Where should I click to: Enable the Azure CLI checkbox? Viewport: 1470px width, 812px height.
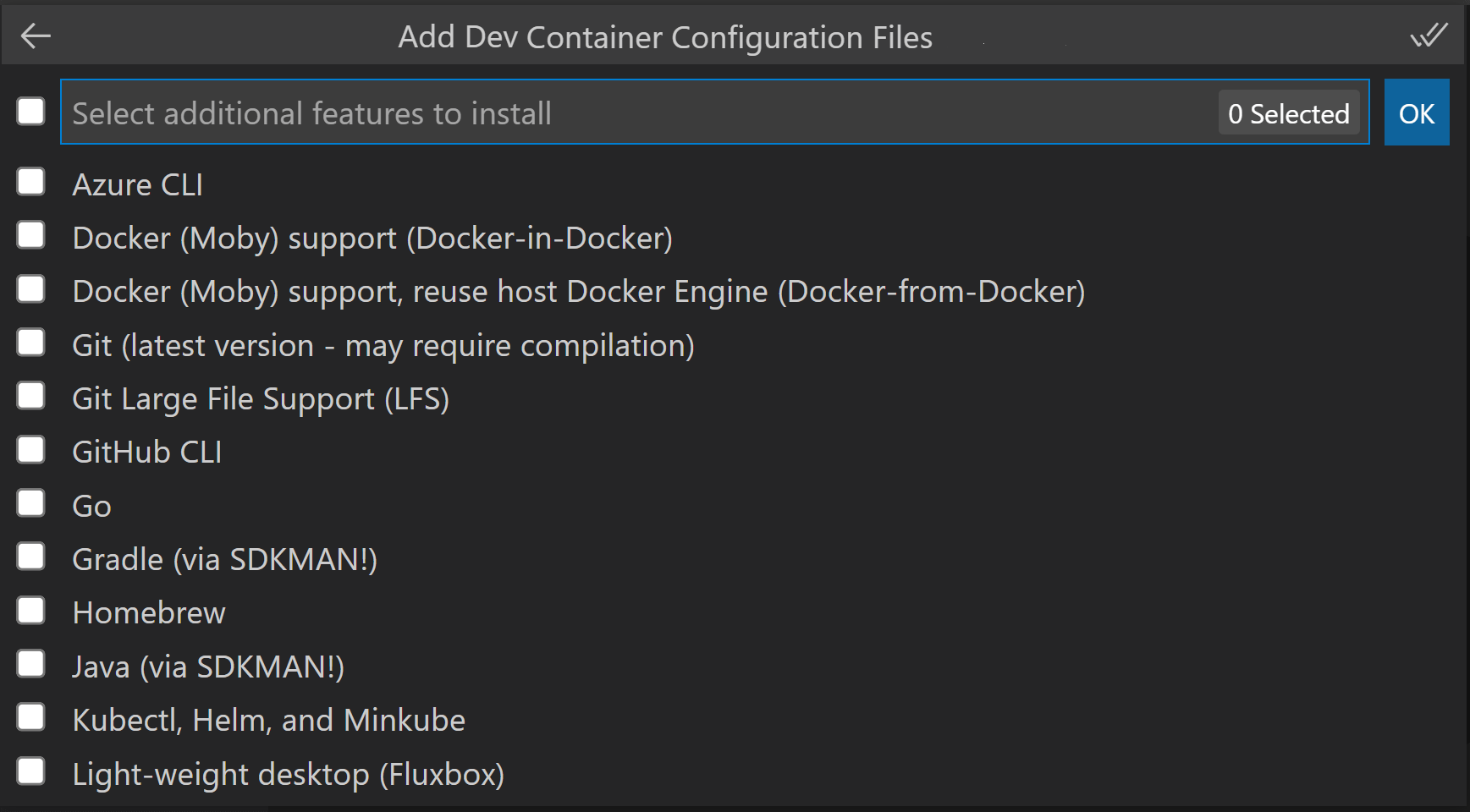(30, 181)
